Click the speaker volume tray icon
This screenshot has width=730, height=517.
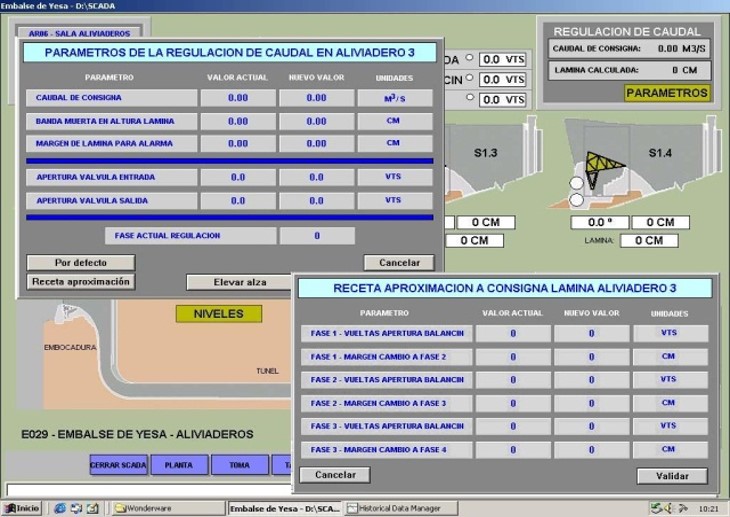[669, 508]
